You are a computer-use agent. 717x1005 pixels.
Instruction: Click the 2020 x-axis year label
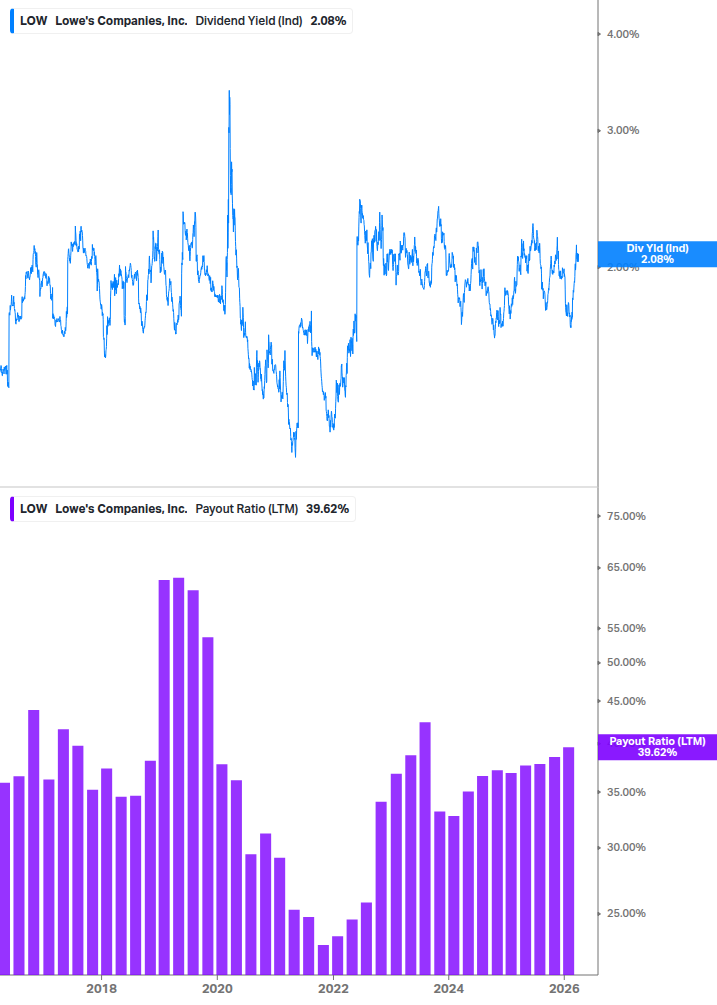[x=217, y=988]
